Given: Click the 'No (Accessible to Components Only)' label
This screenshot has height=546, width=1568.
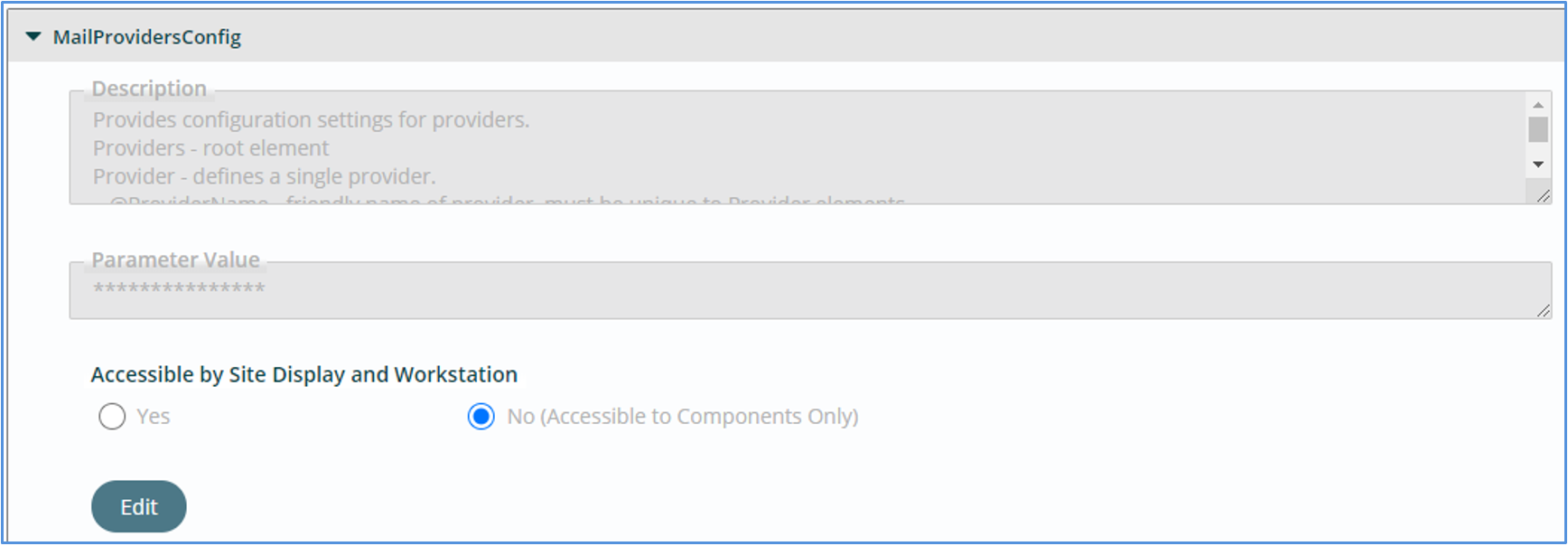Looking at the screenshot, I should point(683,417).
